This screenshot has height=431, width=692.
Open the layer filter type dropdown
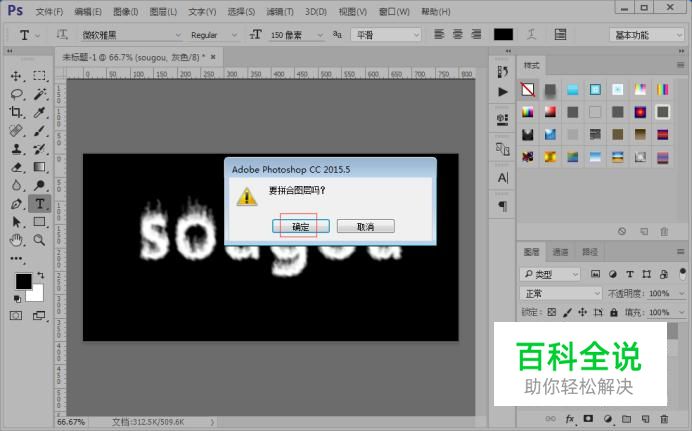coord(550,274)
